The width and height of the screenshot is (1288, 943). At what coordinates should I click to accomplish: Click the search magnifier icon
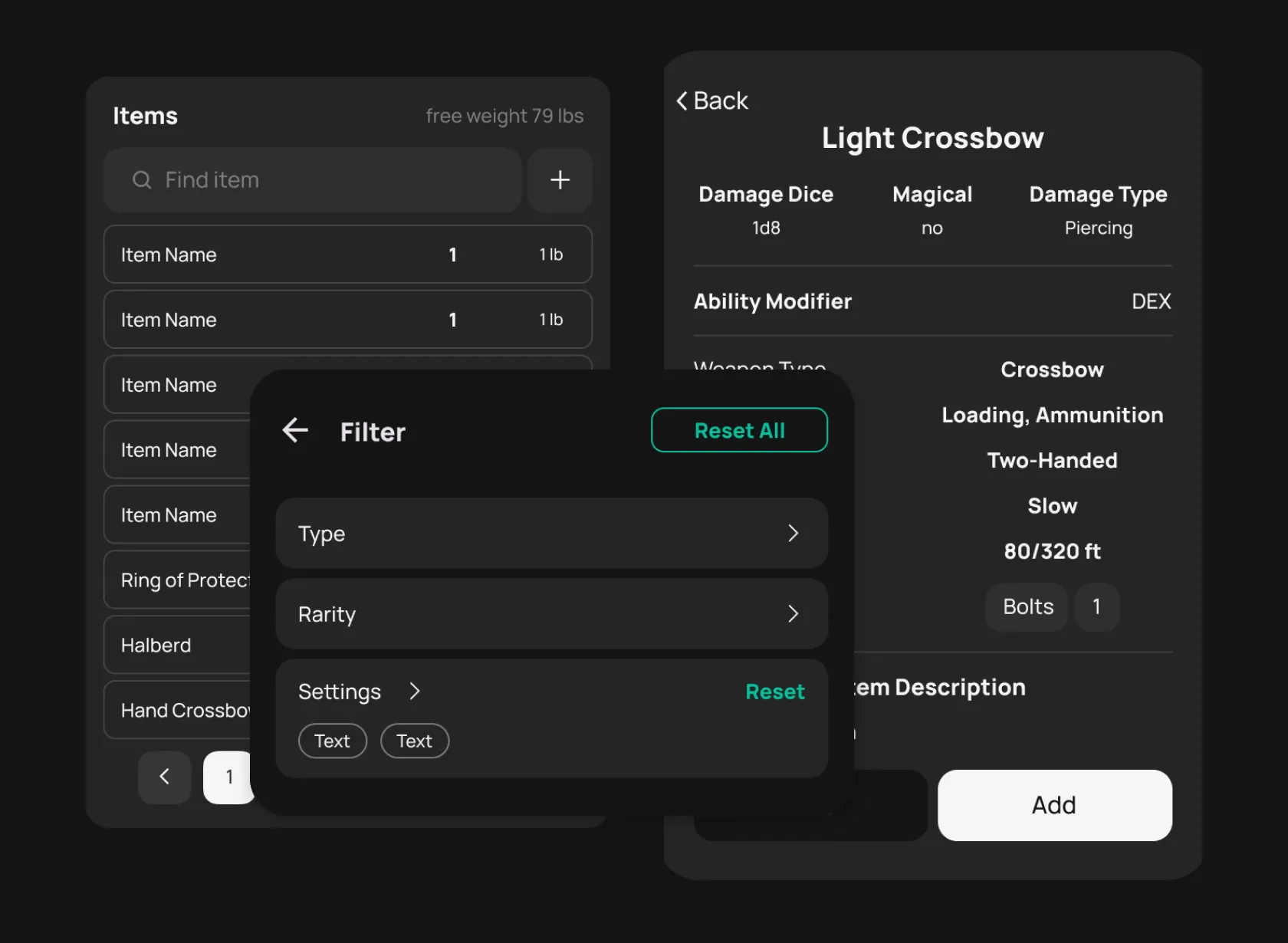point(142,180)
